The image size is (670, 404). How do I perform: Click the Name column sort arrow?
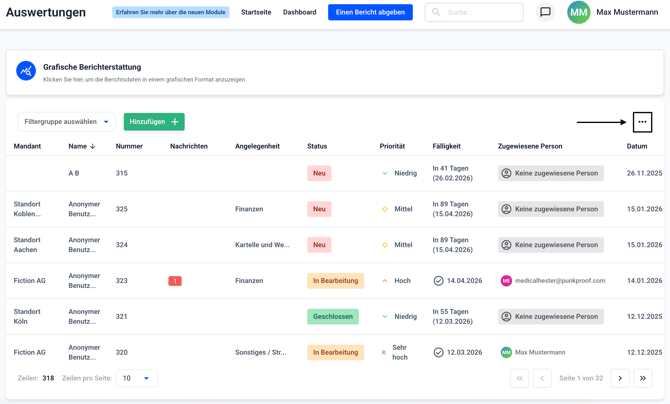tap(93, 147)
